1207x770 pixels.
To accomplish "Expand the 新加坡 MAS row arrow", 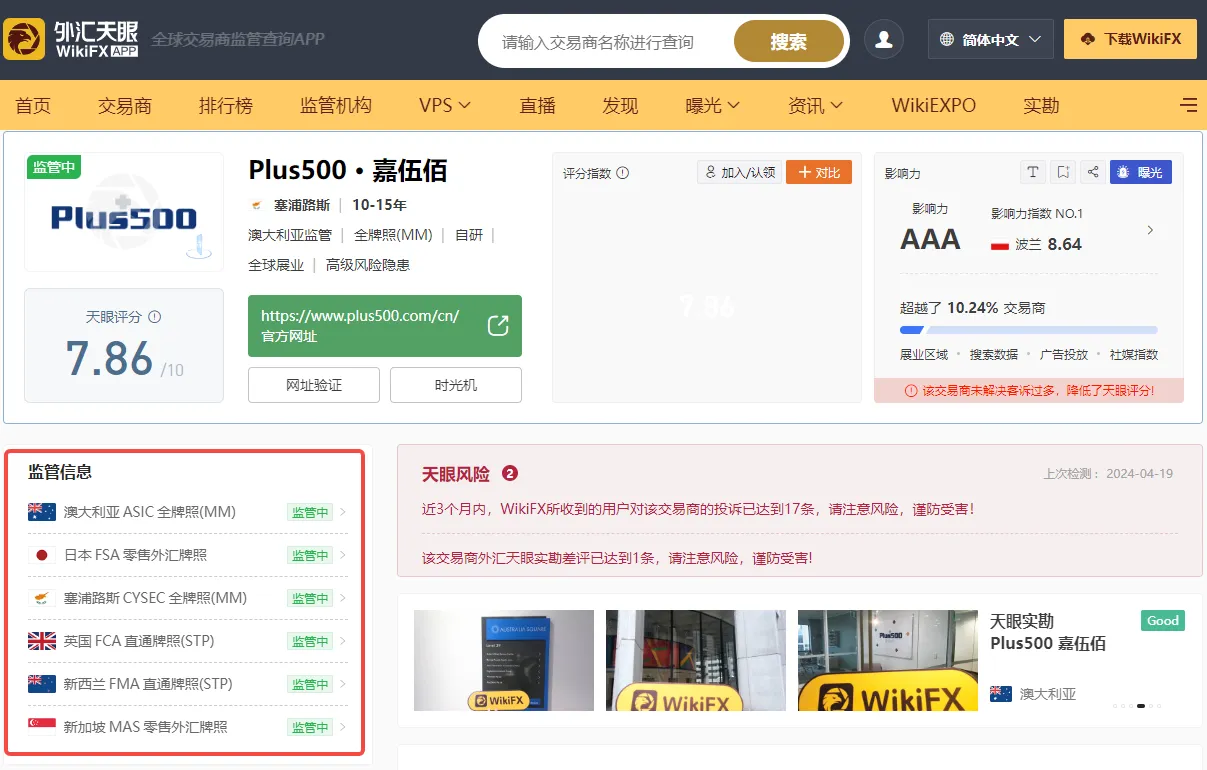I will pyautogui.click(x=343, y=727).
